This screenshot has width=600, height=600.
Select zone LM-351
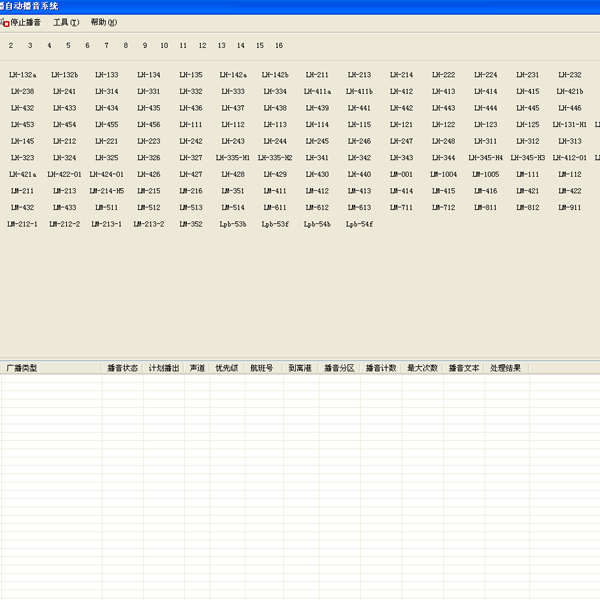[x=233, y=191]
